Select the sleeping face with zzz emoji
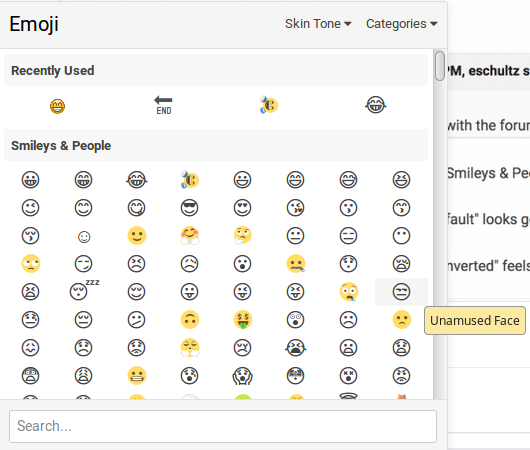This screenshot has height=450, width=530. pos(84,290)
